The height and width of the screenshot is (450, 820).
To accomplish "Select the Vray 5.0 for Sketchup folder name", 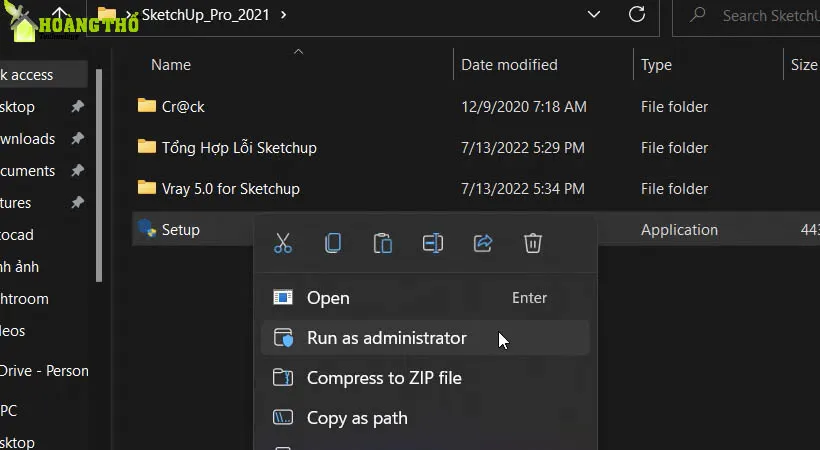I will click(231, 189).
